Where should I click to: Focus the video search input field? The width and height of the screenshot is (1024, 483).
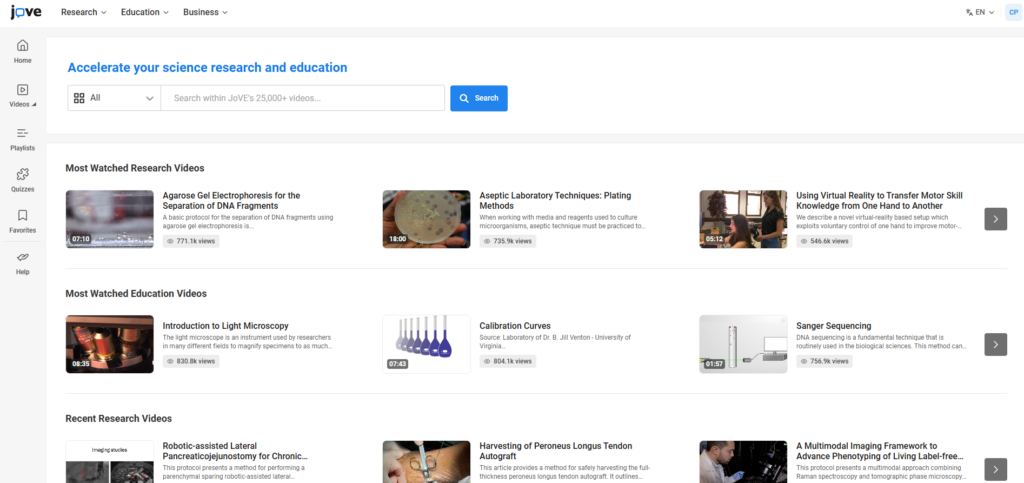pos(302,98)
